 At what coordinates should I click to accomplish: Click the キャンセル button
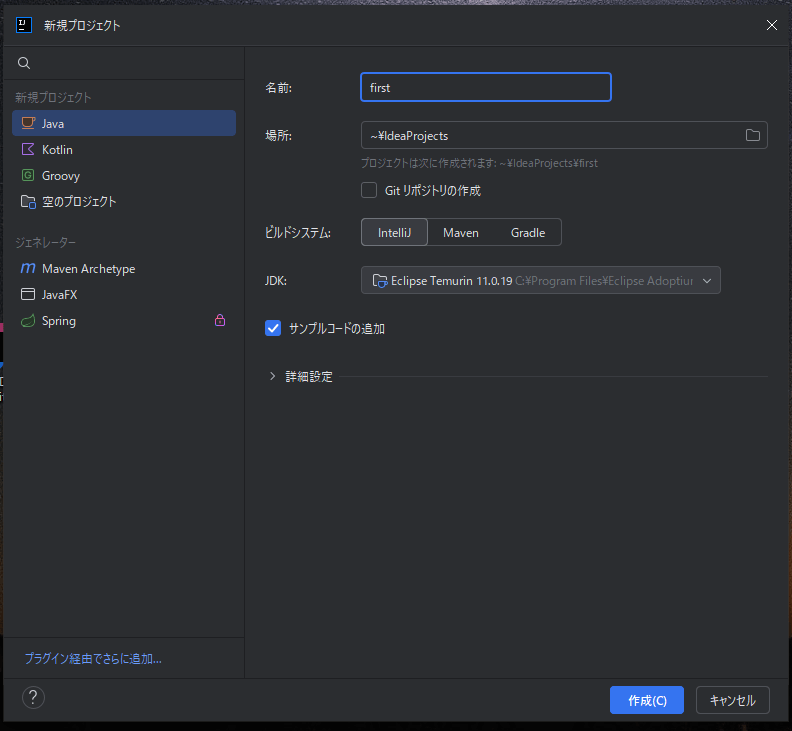pos(732,700)
